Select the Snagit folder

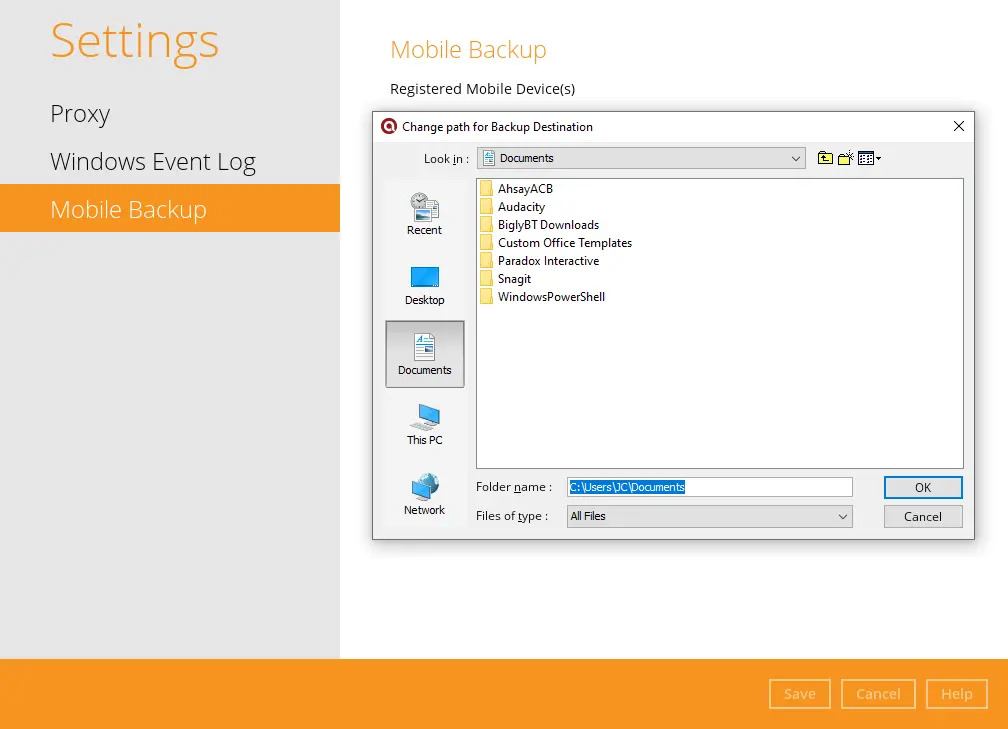pyautogui.click(x=514, y=279)
